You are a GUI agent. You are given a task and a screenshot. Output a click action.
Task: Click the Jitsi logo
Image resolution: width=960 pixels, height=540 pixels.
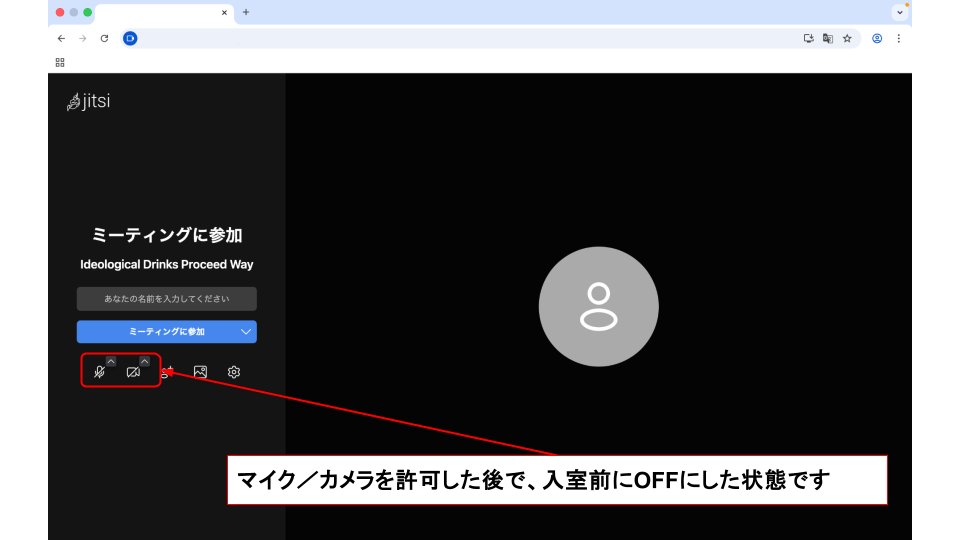88,101
